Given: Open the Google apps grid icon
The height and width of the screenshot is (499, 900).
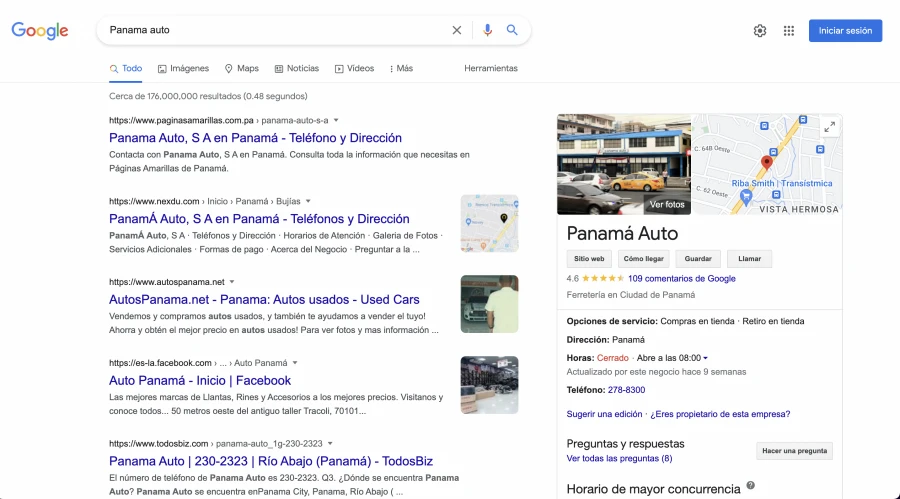Looking at the screenshot, I should (x=789, y=31).
